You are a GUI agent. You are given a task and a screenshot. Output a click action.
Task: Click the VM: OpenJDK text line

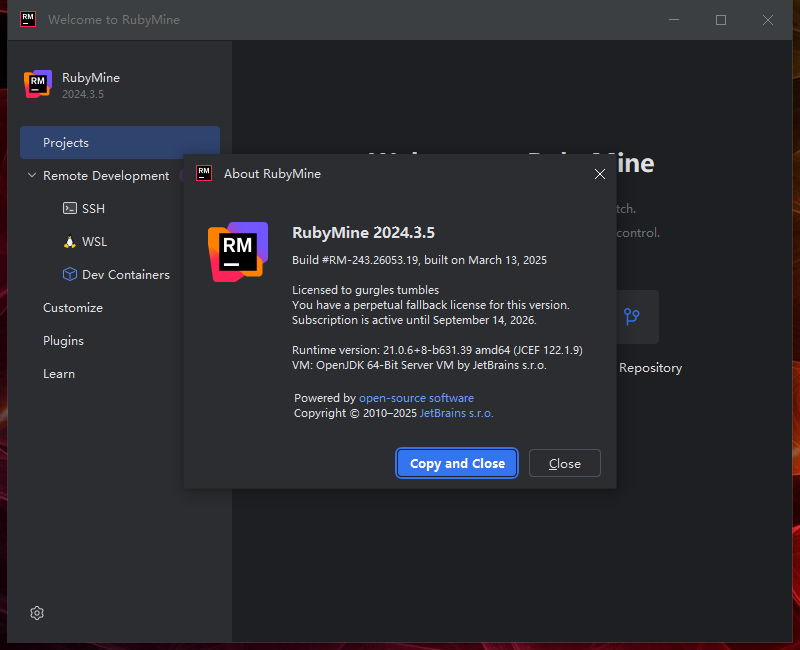coord(419,365)
